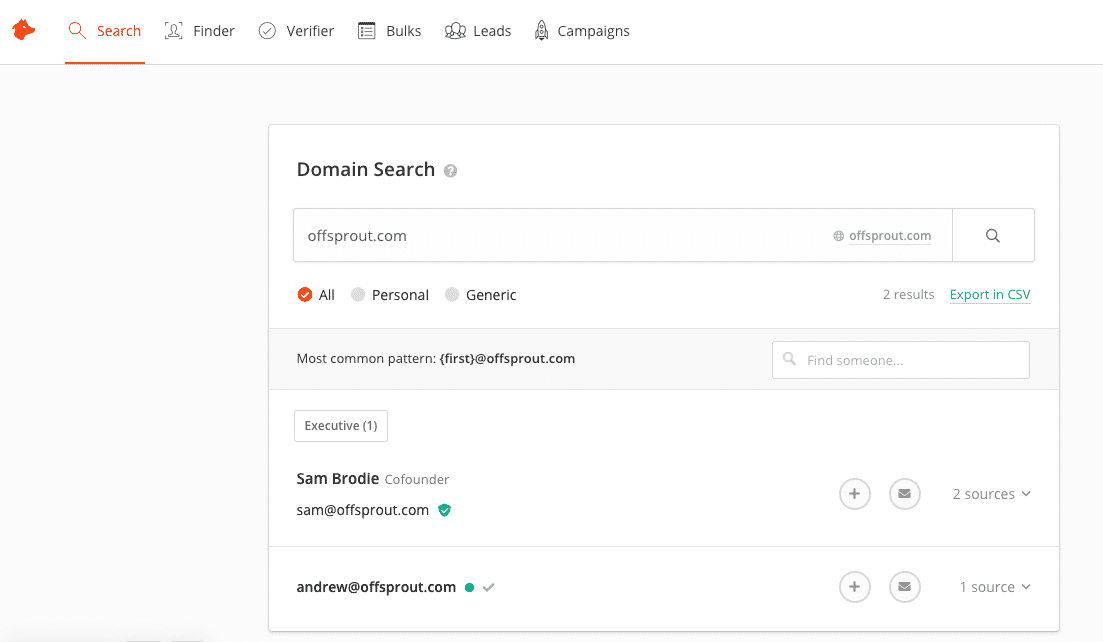The width and height of the screenshot is (1103, 642).
Task: Open the Search tab
Action: click(105, 31)
